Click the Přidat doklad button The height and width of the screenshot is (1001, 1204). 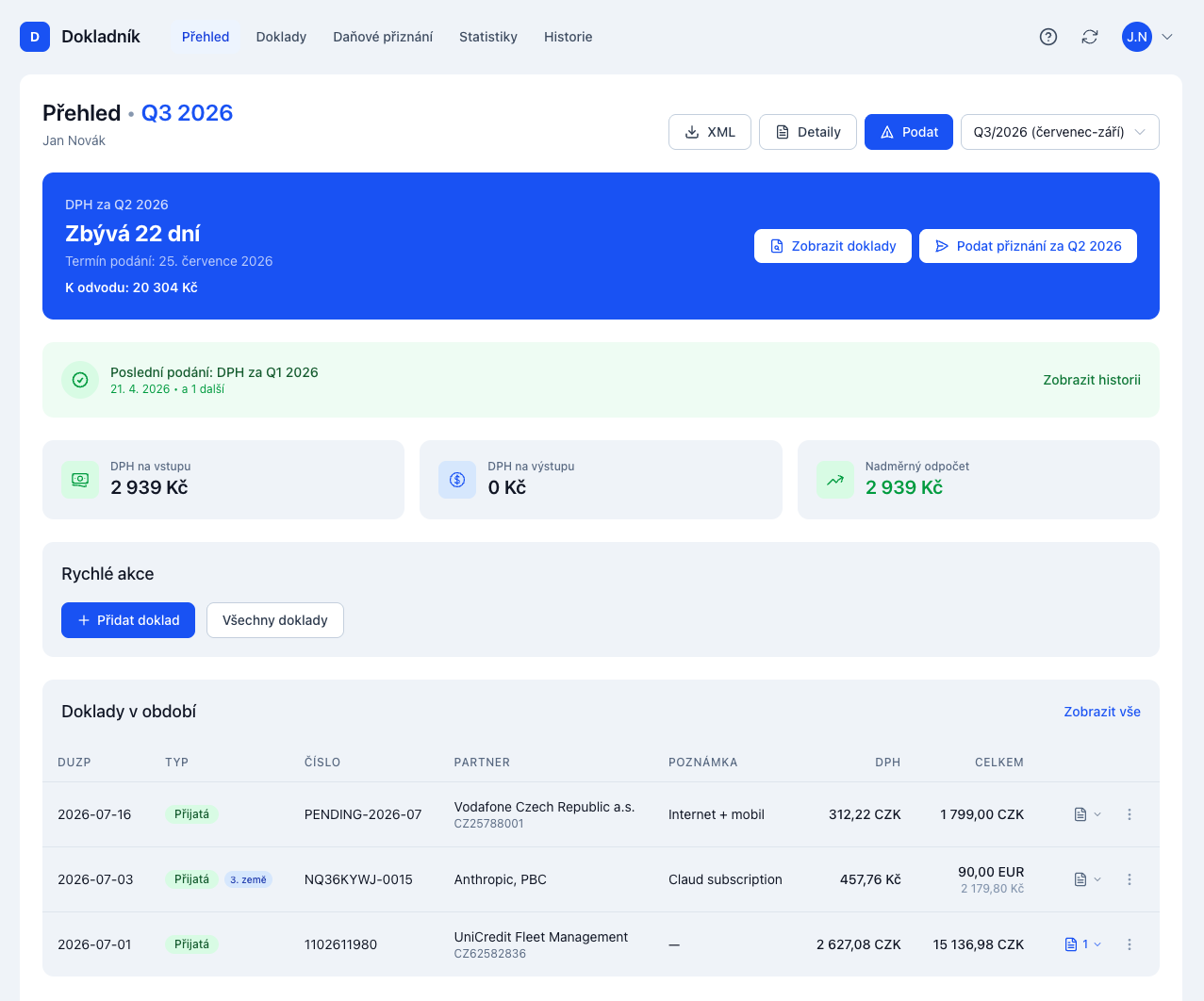pos(128,620)
